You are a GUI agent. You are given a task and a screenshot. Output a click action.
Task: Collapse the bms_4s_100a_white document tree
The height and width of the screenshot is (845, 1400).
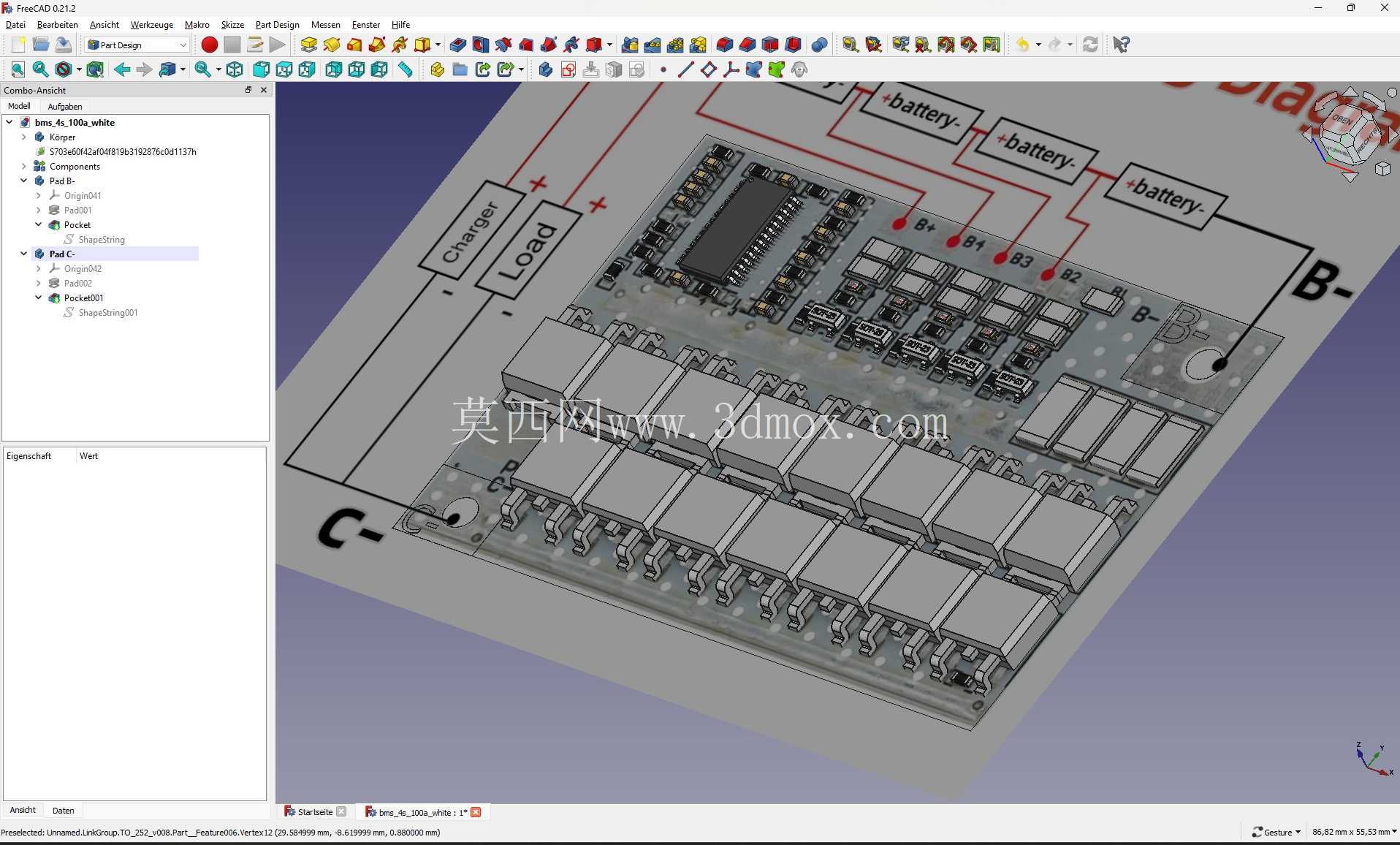click(9, 122)
